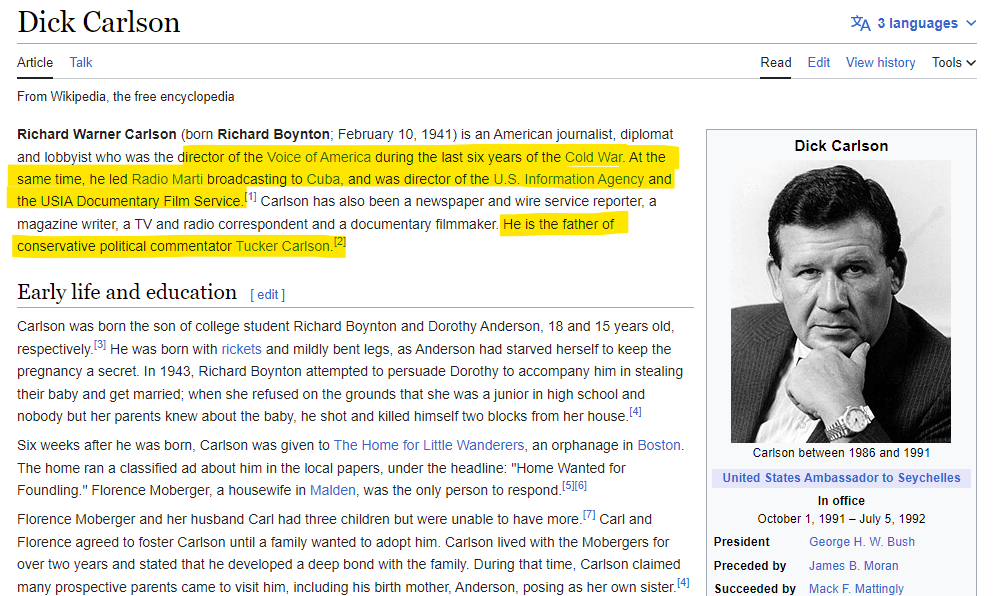The image size is (1007, 596).
Task: Click the 'President' infobox label
Action: [x=742, y=542]
